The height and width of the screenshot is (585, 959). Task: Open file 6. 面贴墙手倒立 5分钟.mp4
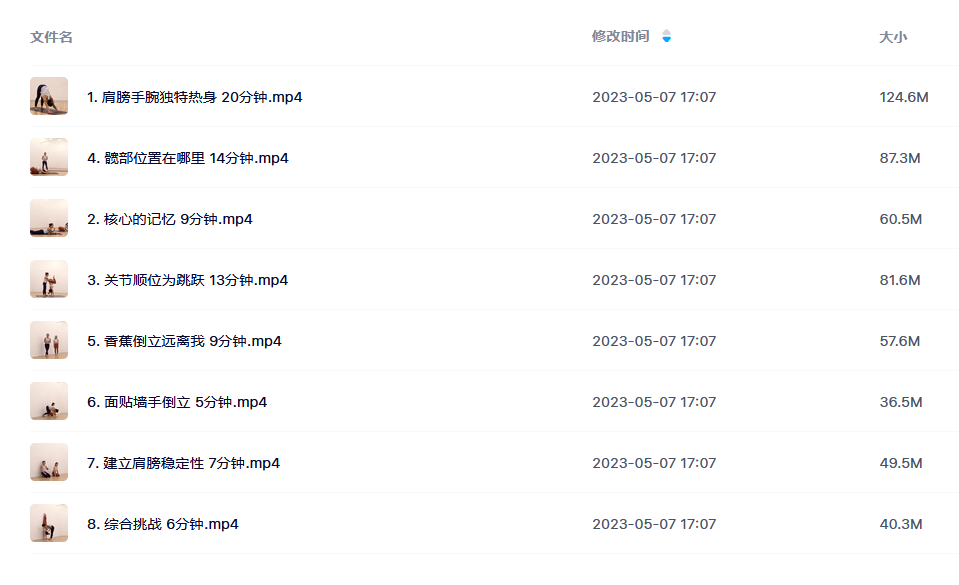(177, 402)
